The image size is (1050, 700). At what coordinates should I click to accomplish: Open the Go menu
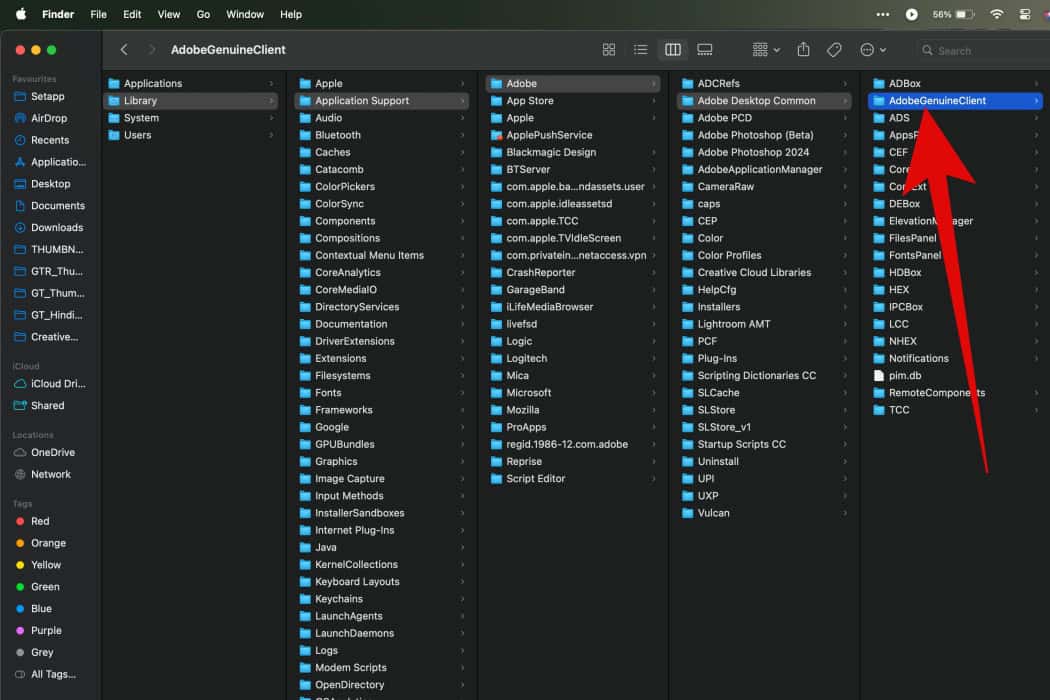point(203,15)
